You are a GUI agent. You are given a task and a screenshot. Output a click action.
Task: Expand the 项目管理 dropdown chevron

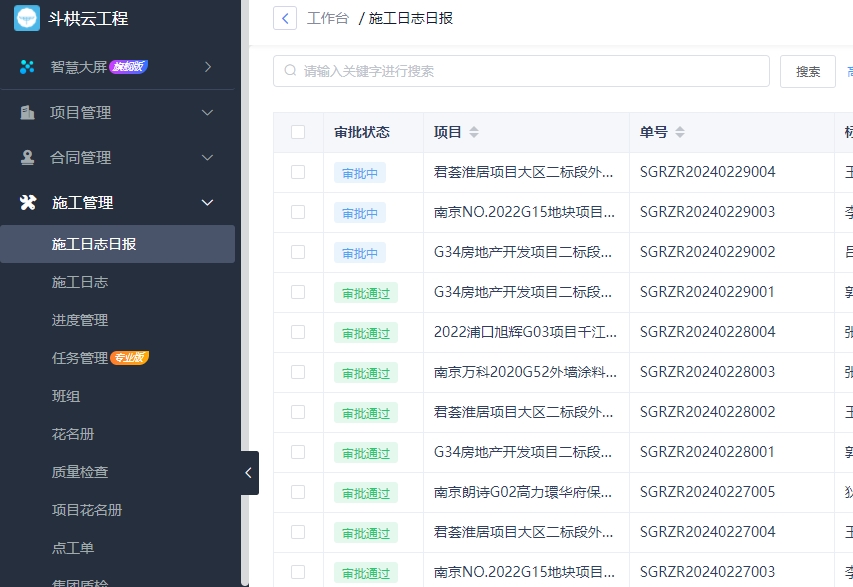click(x=208, y=113)
